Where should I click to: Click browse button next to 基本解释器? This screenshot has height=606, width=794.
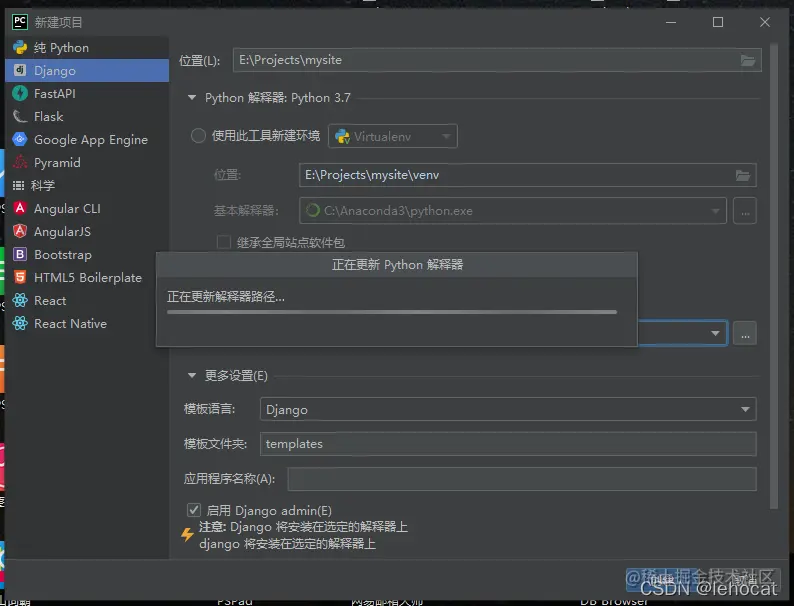pos(745,211)
